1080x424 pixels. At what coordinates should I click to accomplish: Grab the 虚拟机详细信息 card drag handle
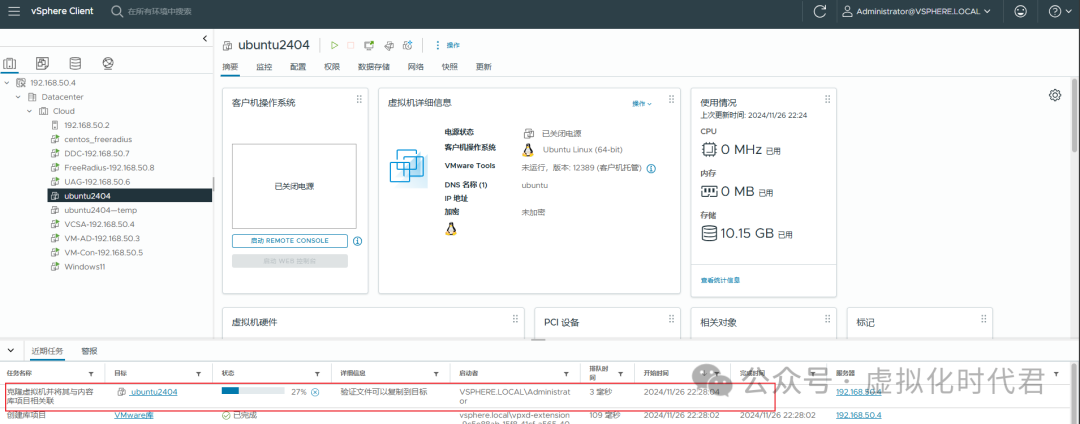pyautogui.click(x=670, y=99)
